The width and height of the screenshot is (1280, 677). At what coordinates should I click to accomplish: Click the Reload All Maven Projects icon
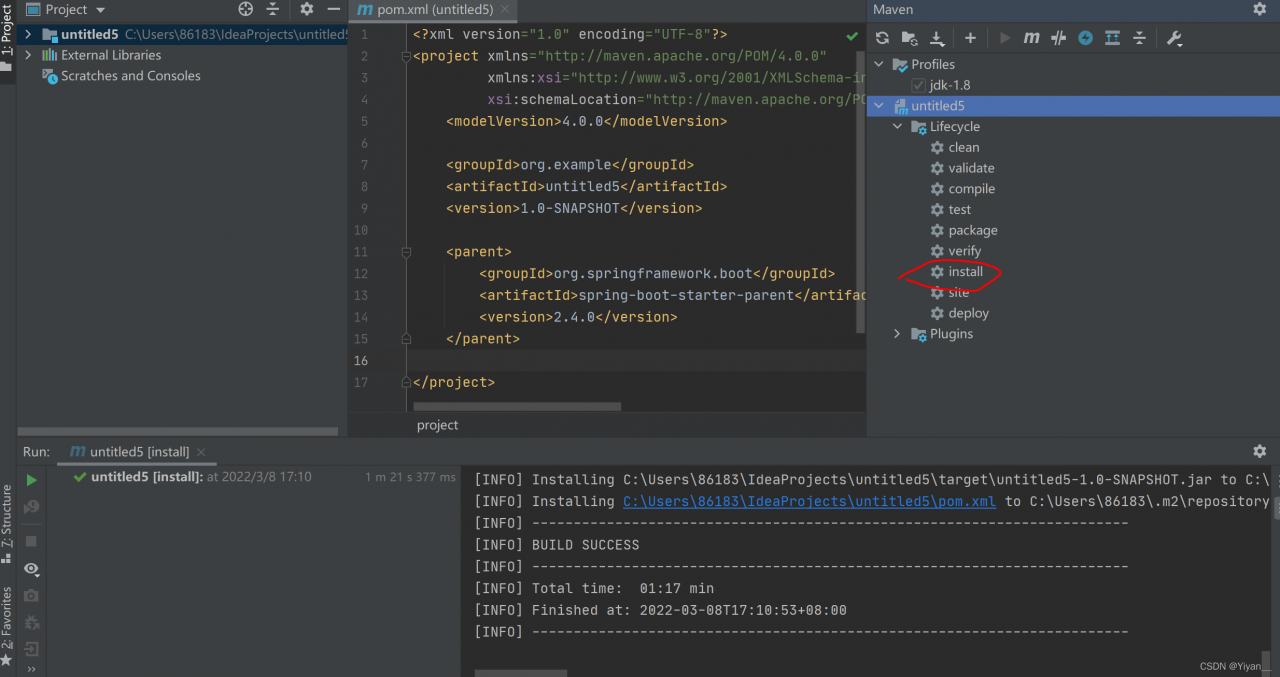pyautogui.click(x=882, y=37)
